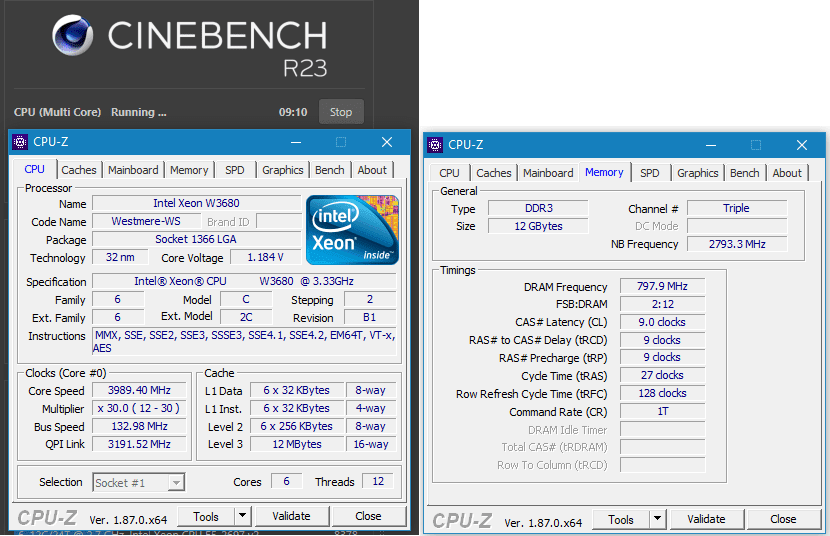Click L1 Data cache value 6 x 32 KBytes
Screen dimensions: 830x536
coord(297,390)
